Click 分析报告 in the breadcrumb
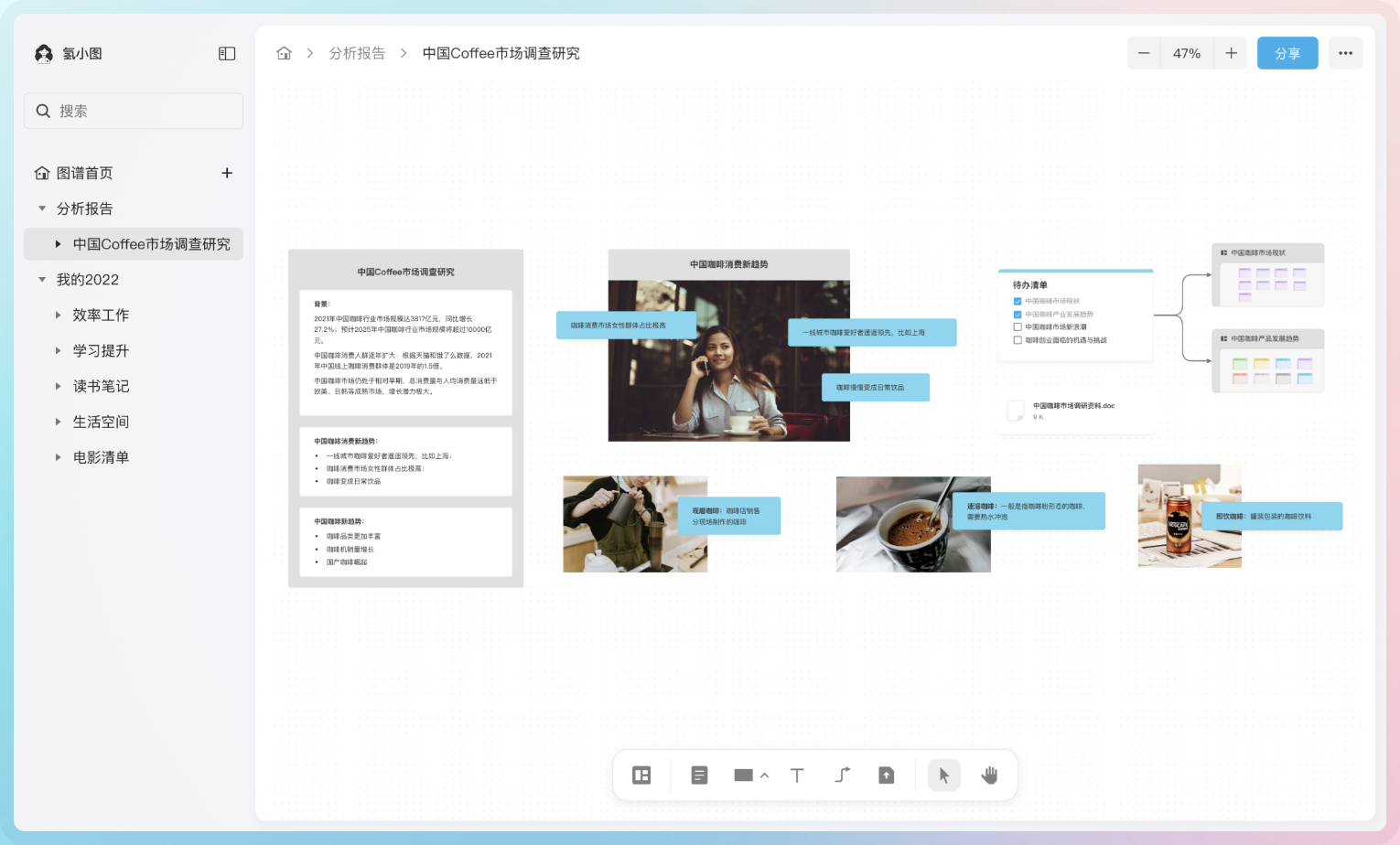This screenshot has height=845, width=1400. click(357, 53)
